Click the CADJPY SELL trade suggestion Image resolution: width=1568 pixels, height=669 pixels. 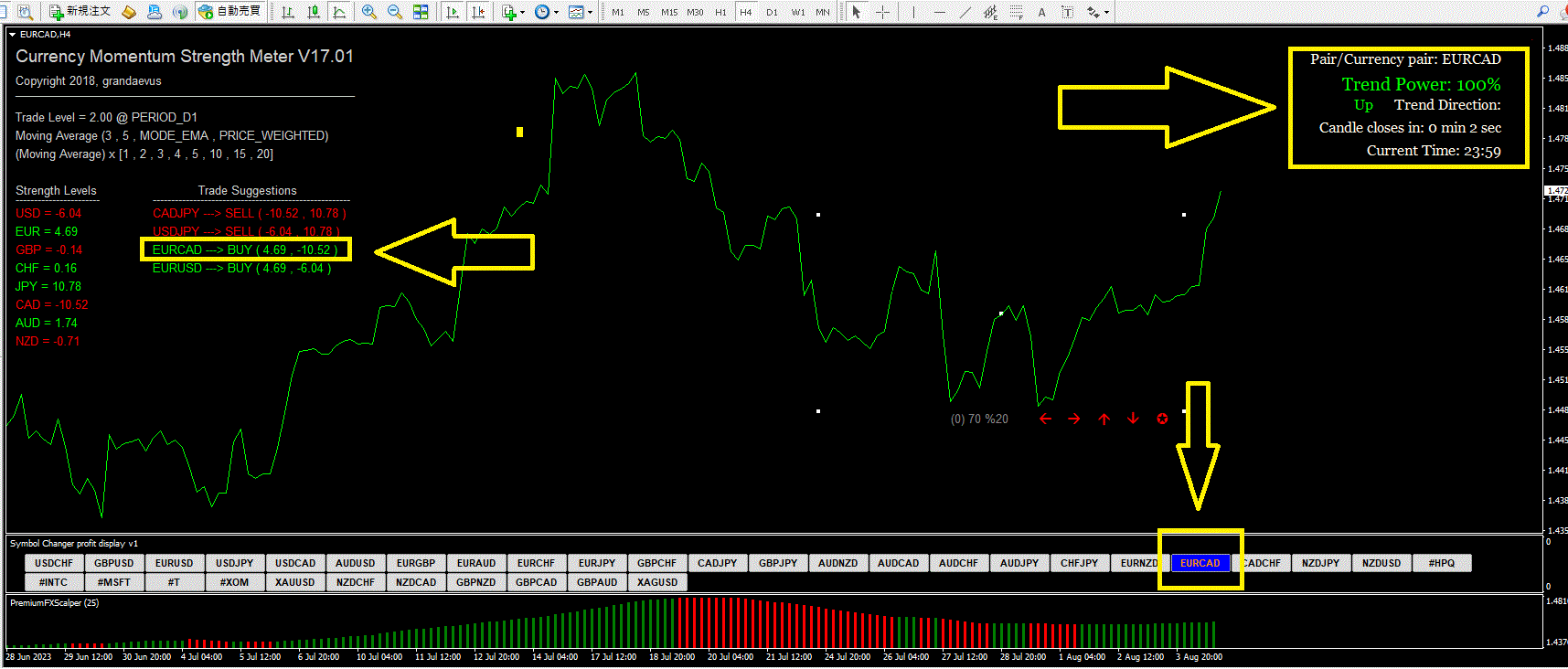point(250,213)
